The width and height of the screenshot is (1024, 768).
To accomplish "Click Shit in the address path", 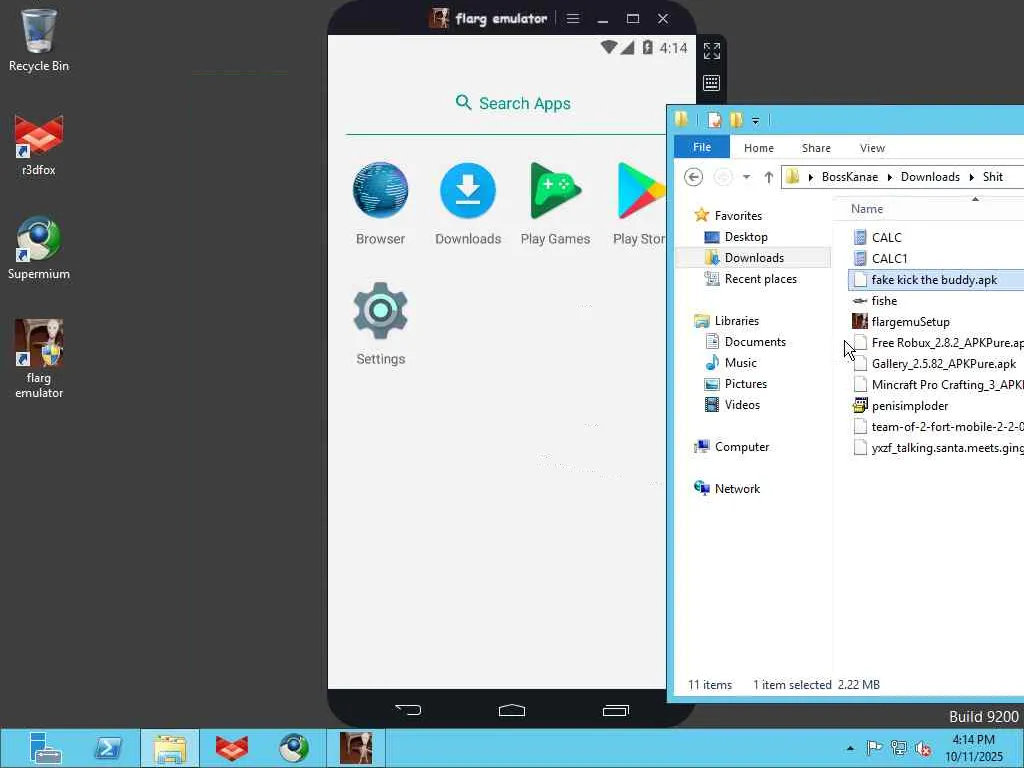I will pyautogui.click(x=992, y=177).
